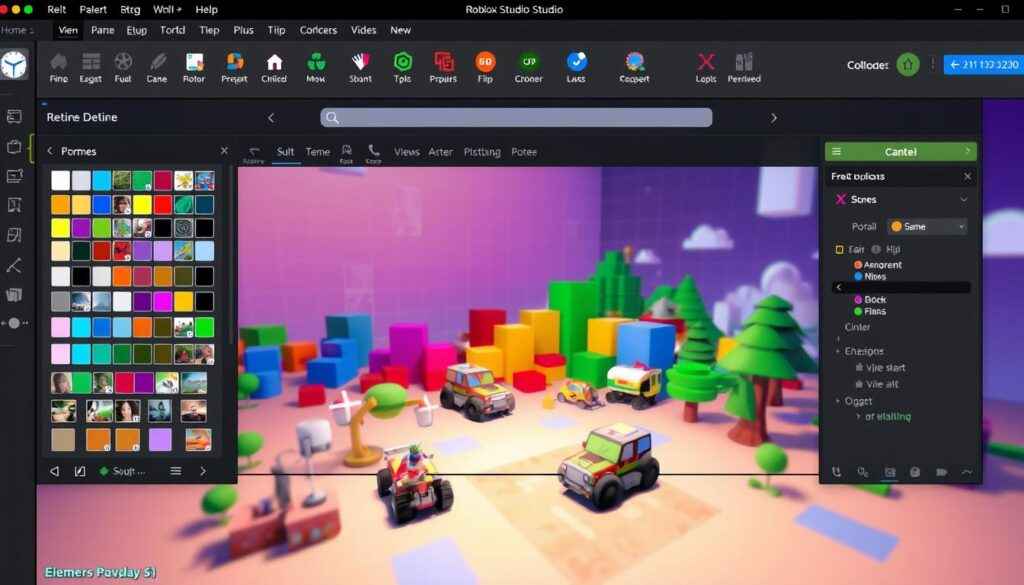Toggle the Fain checkbox
The height and width of the screenshot is (585, 1024).
839,249
